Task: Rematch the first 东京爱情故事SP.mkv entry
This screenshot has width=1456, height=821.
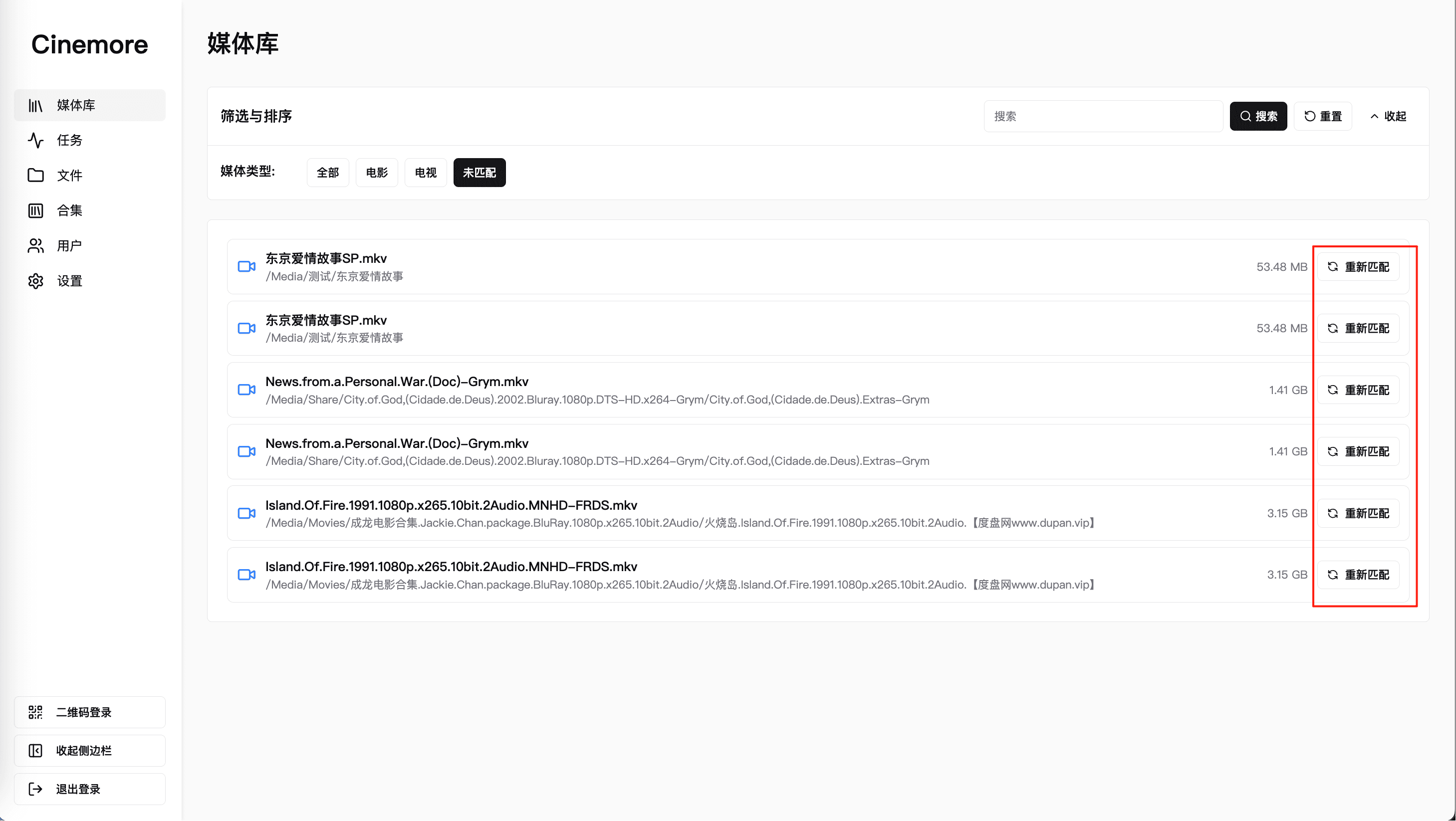Action: coord(1358,267)
